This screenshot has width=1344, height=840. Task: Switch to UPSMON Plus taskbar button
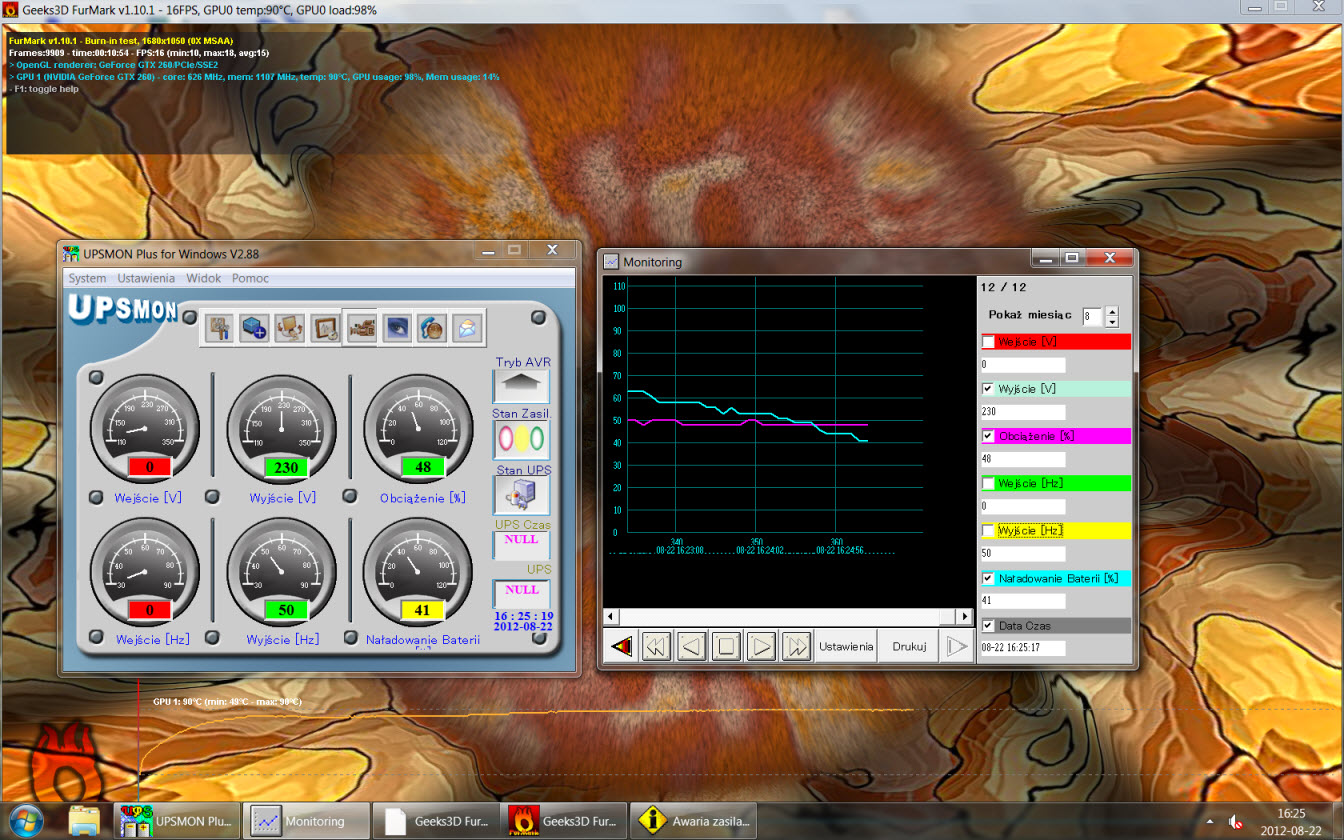pyautogui.click(x=177, y=821)
